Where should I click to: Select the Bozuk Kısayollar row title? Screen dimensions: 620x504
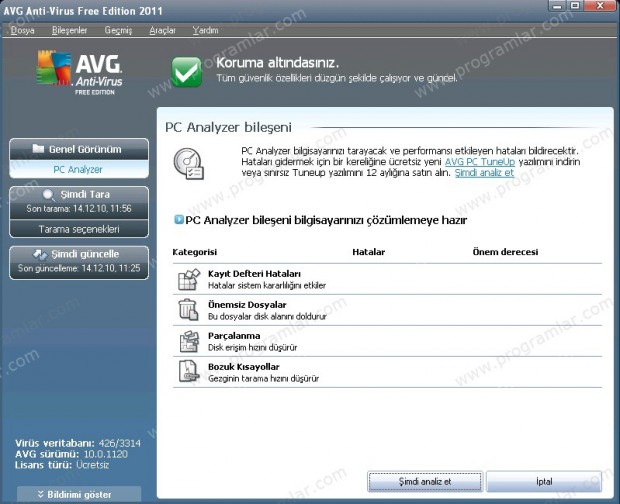244,366
